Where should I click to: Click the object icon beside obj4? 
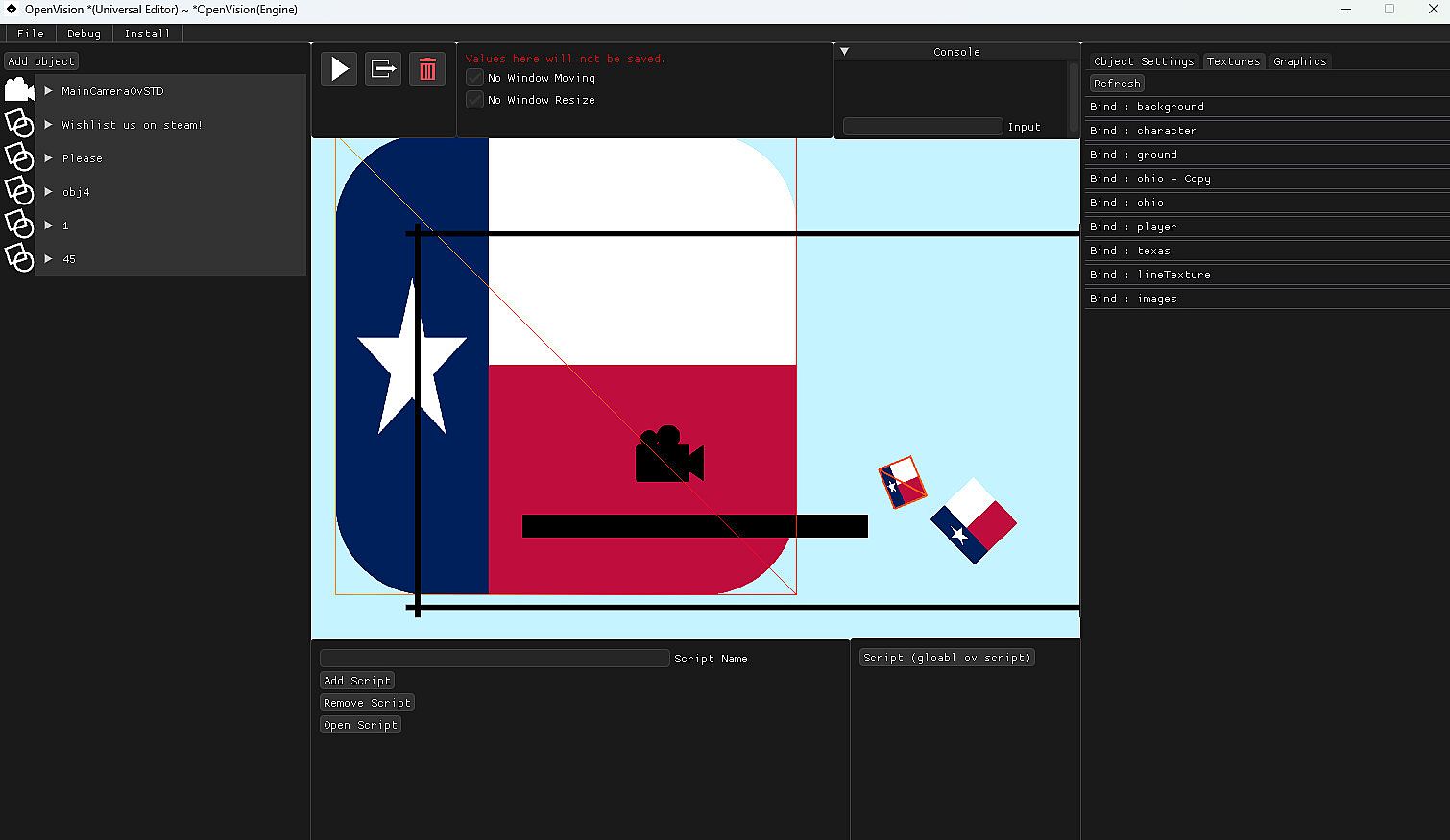click(18, 191)
